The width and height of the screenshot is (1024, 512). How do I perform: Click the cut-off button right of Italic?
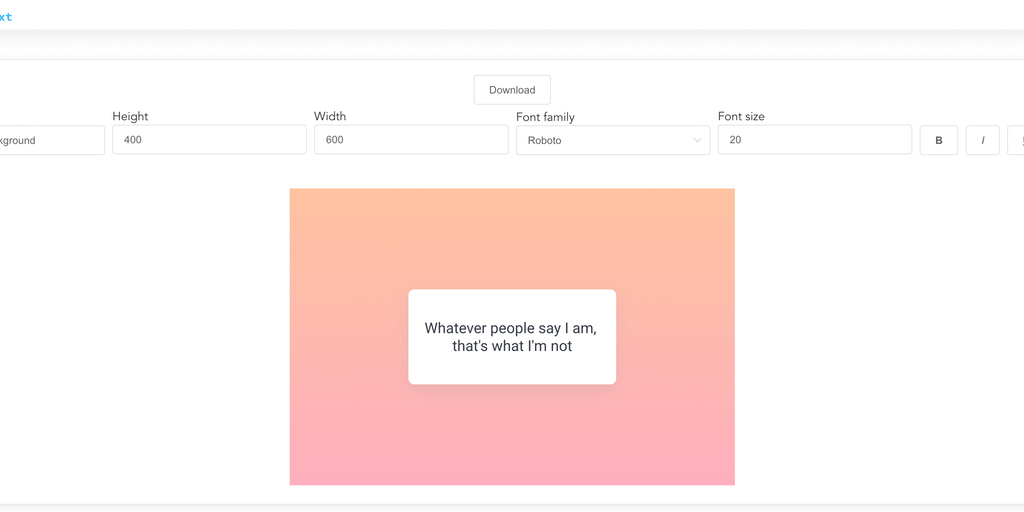pos(1016,140)
